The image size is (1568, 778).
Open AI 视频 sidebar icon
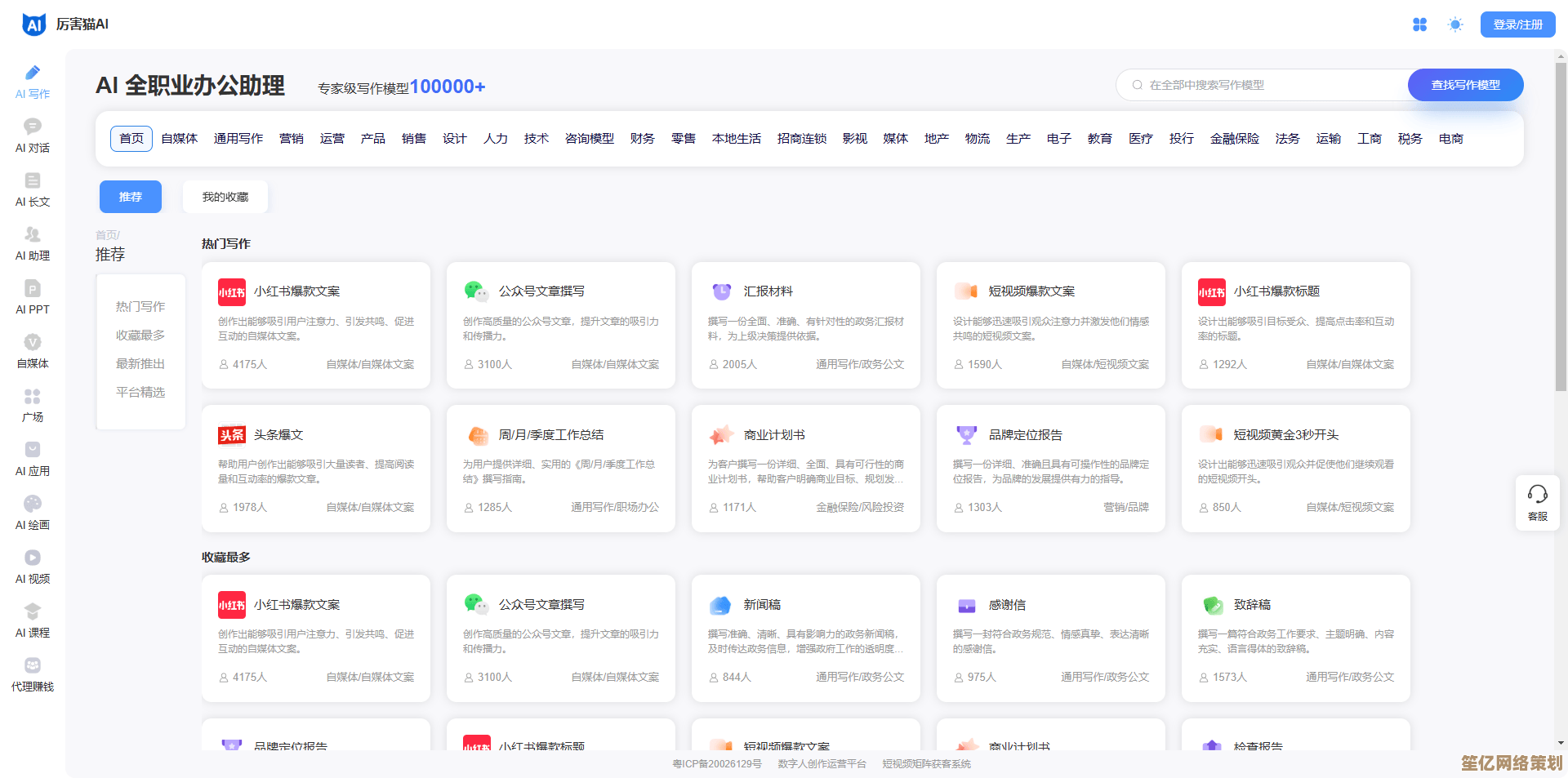(33, 558)
